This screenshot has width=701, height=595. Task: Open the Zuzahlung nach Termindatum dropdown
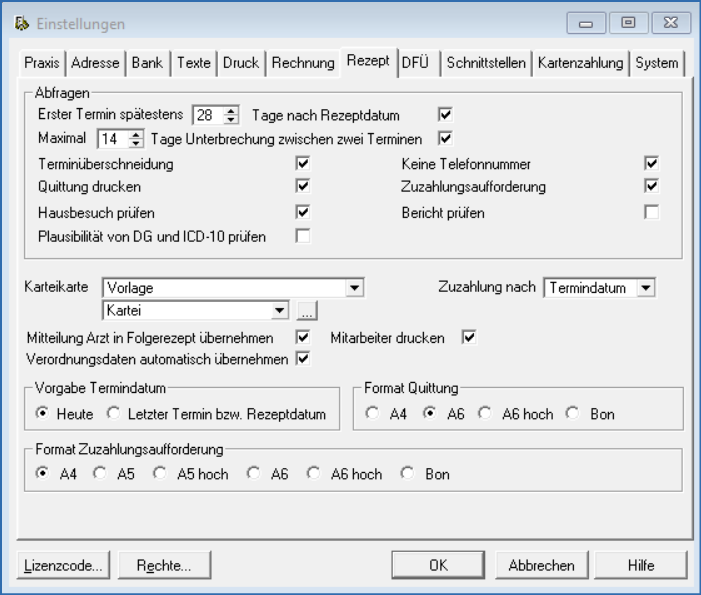[x=646, y=288]
